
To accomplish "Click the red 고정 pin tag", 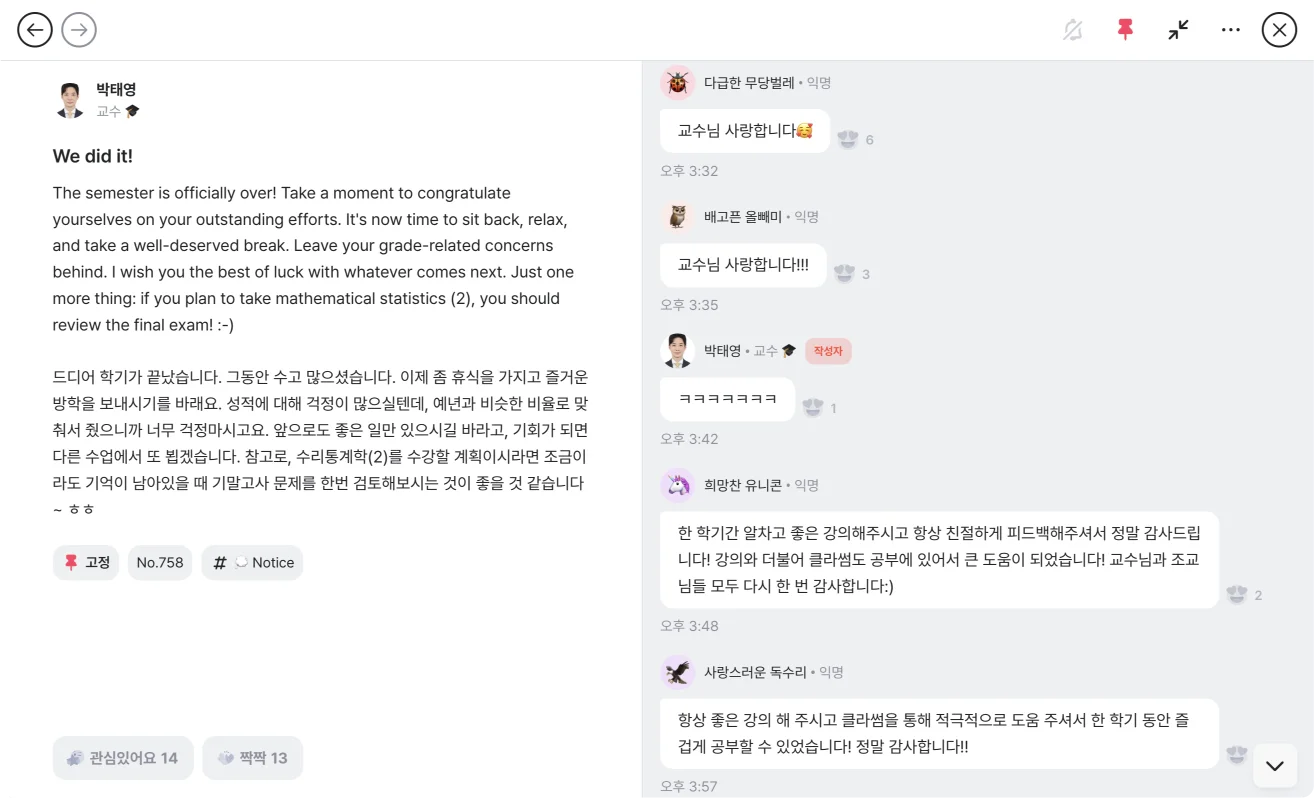I will pos(85,562).
